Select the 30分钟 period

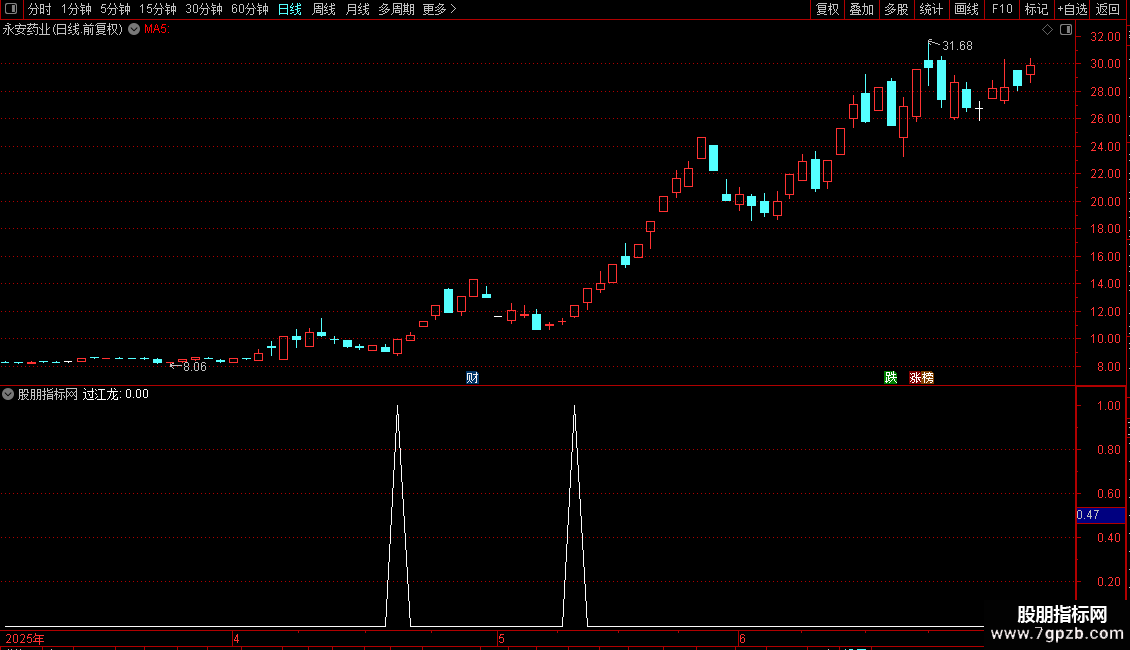tap(204, 9)
